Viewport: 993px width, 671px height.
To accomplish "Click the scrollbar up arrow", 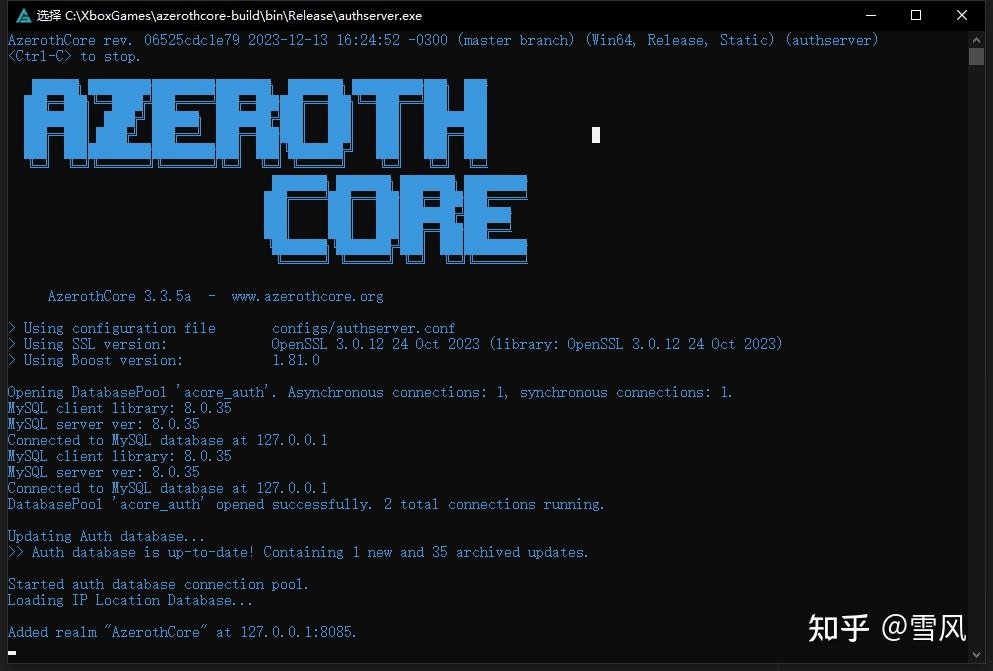I will coord(976,38).
